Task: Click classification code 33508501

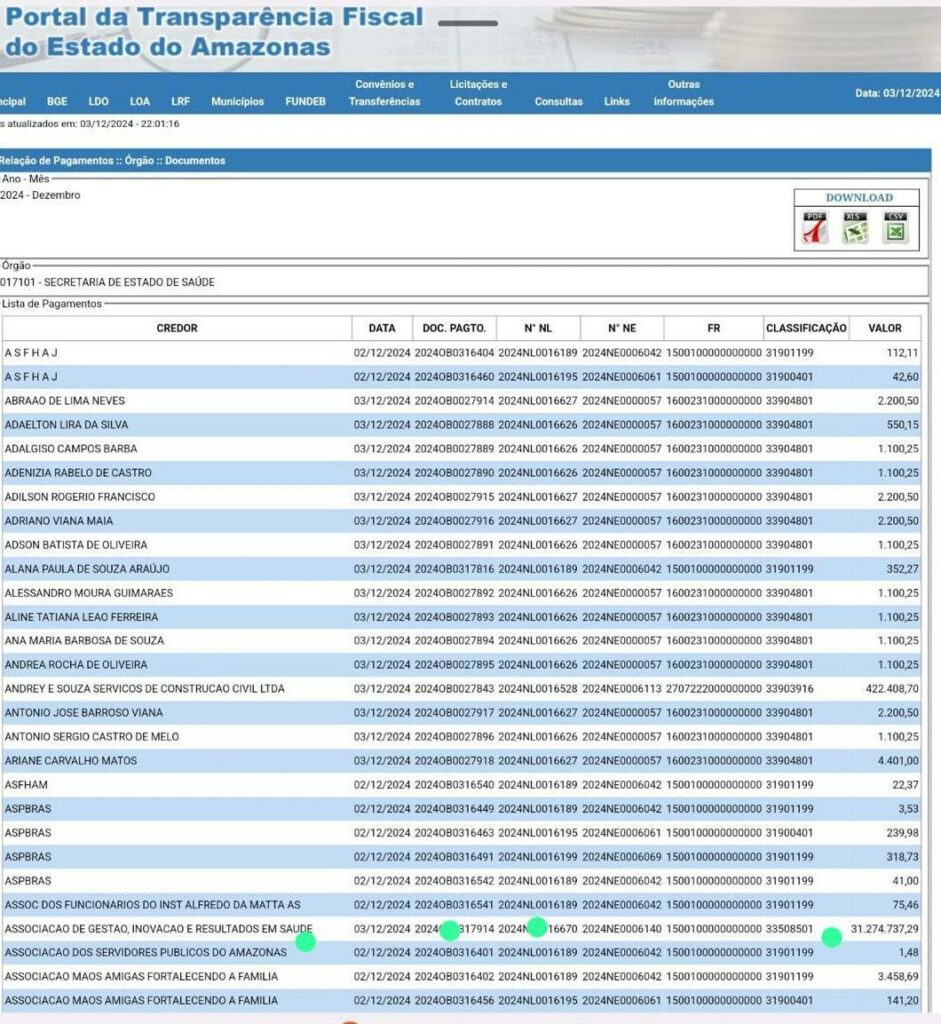Action: [789, 929]
